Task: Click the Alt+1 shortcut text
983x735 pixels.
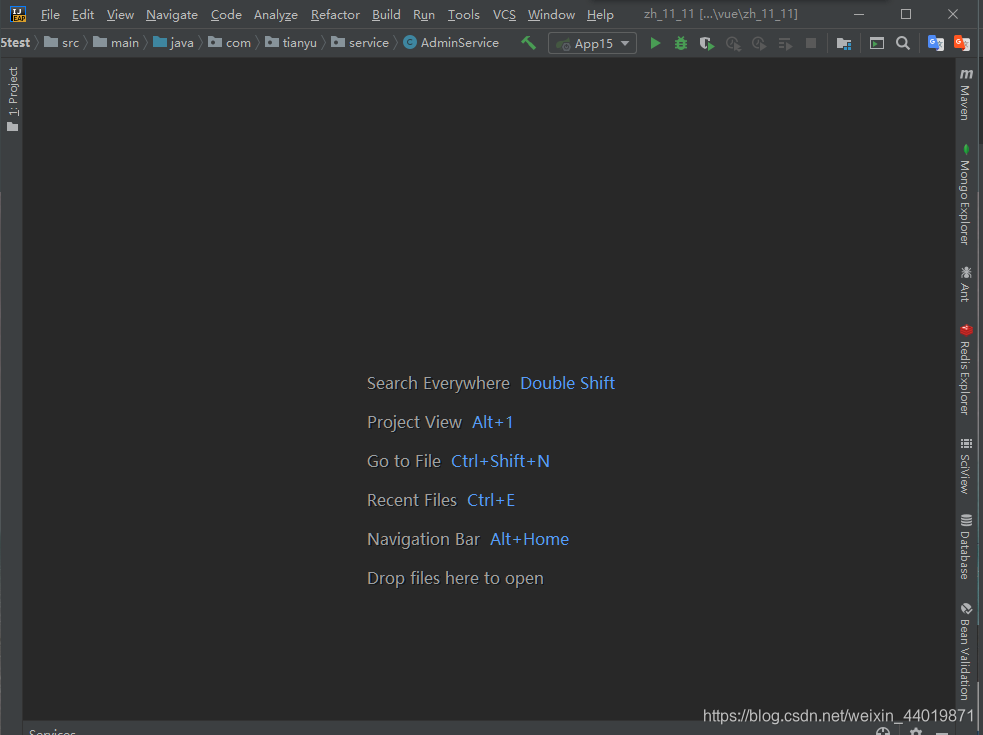Action: (493, 422)
